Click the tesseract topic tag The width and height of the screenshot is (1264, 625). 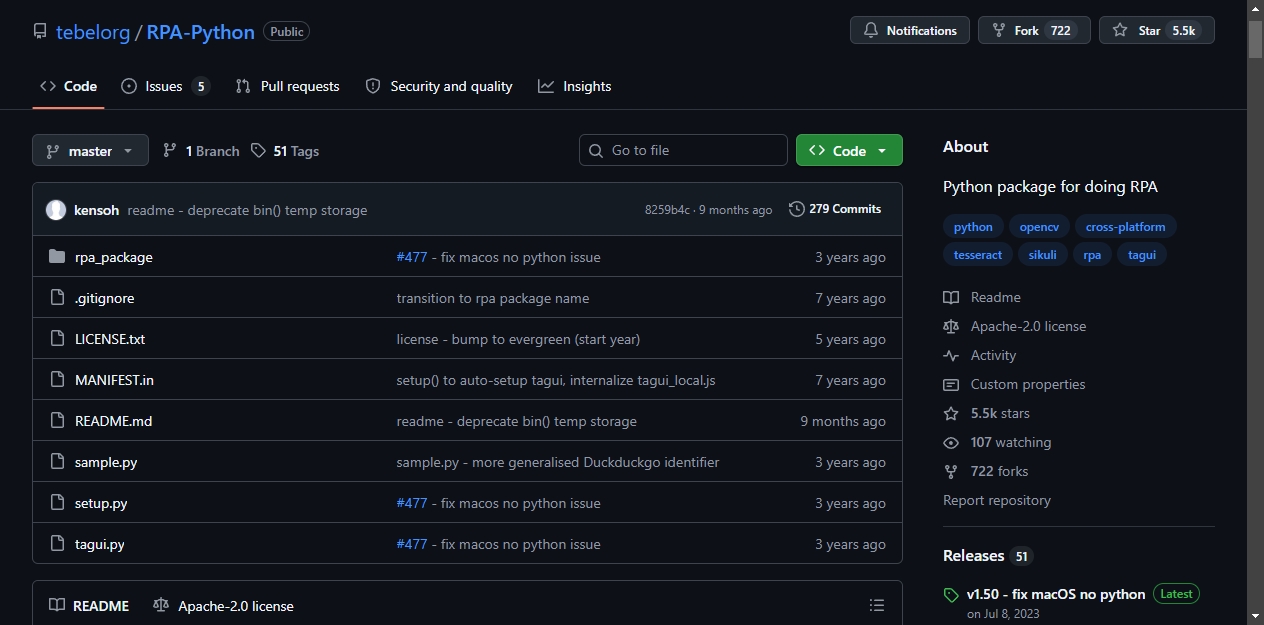pyautogui.click(x=978, y=255)
